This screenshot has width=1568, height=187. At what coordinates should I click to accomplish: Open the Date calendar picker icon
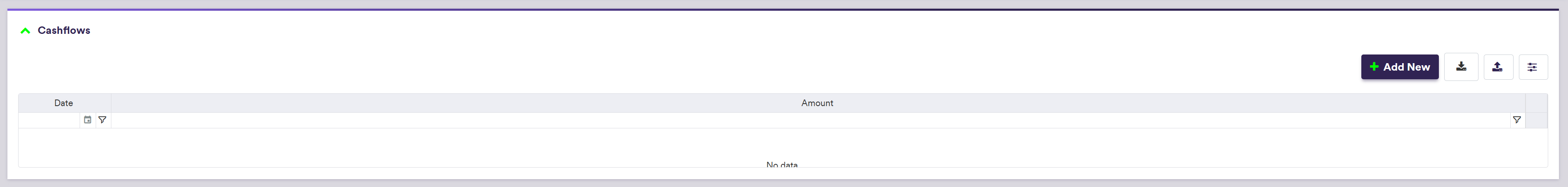(87, 120)
